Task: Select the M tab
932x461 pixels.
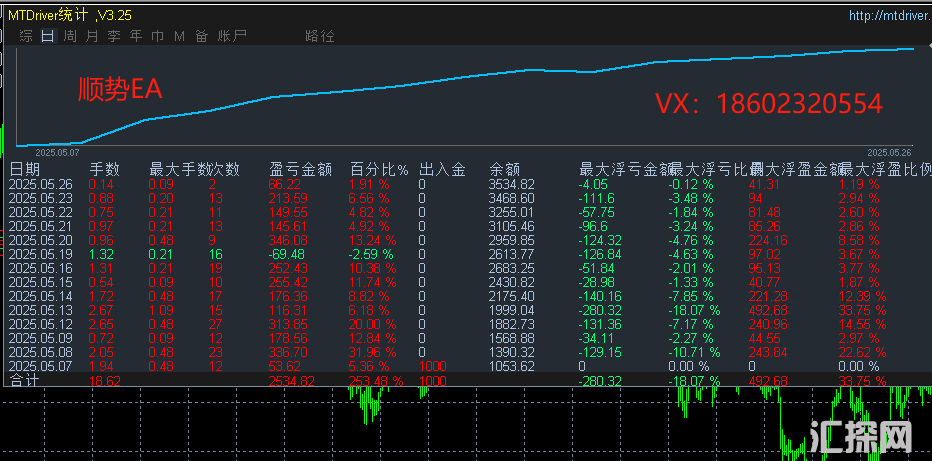Action: click(180, 36)
